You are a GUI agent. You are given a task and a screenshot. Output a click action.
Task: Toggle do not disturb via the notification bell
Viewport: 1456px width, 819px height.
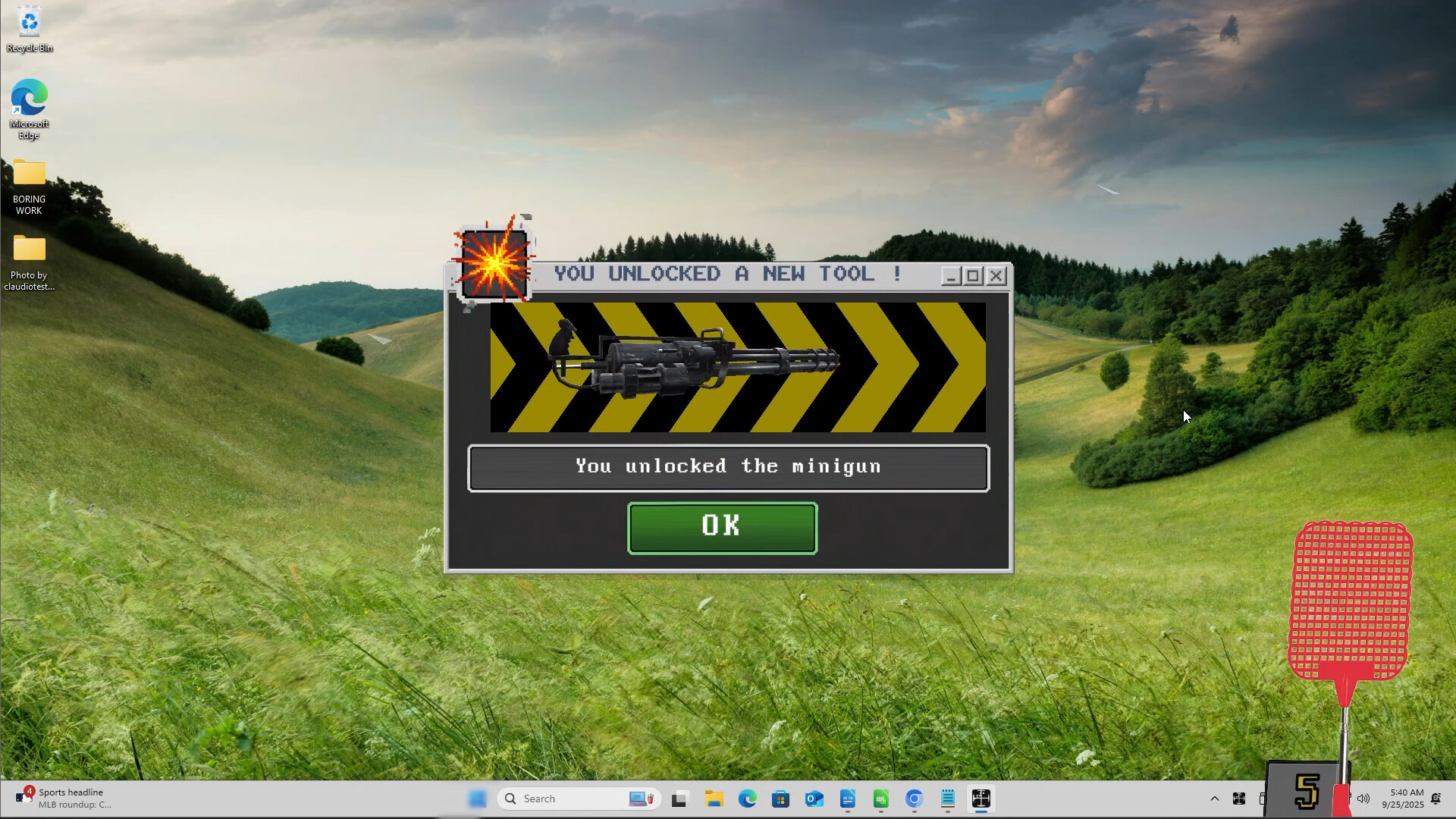click(x=1437, y=799)
